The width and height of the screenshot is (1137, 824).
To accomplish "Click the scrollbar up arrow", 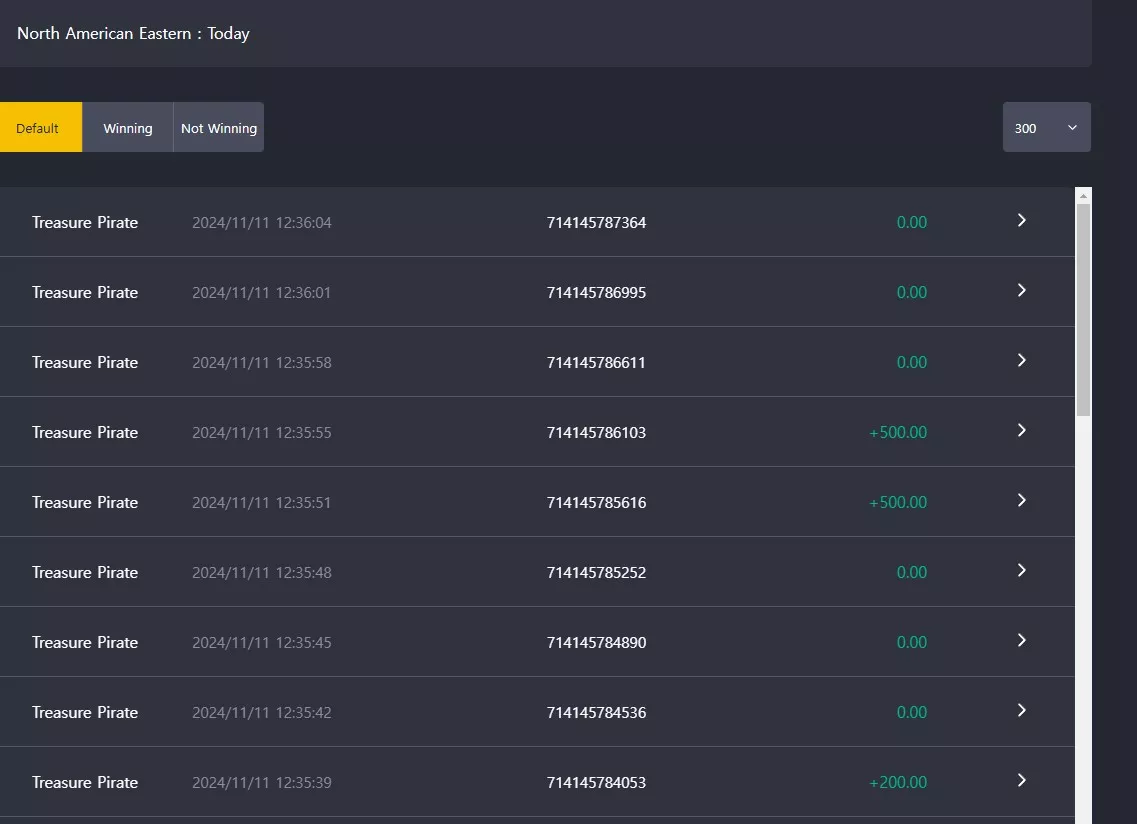I will (x=1083, y=196).
